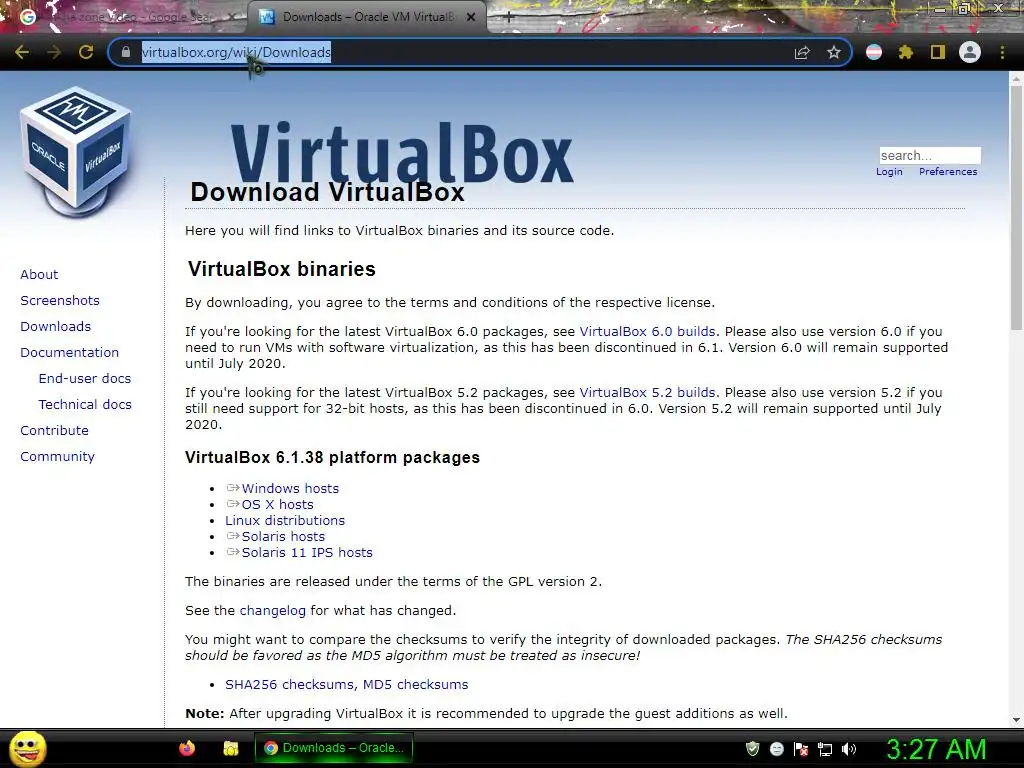The height and width of the screenshot is (768, 1024).
Task: Launch Firefox from the taskbar
Action: tap(187, 748)
